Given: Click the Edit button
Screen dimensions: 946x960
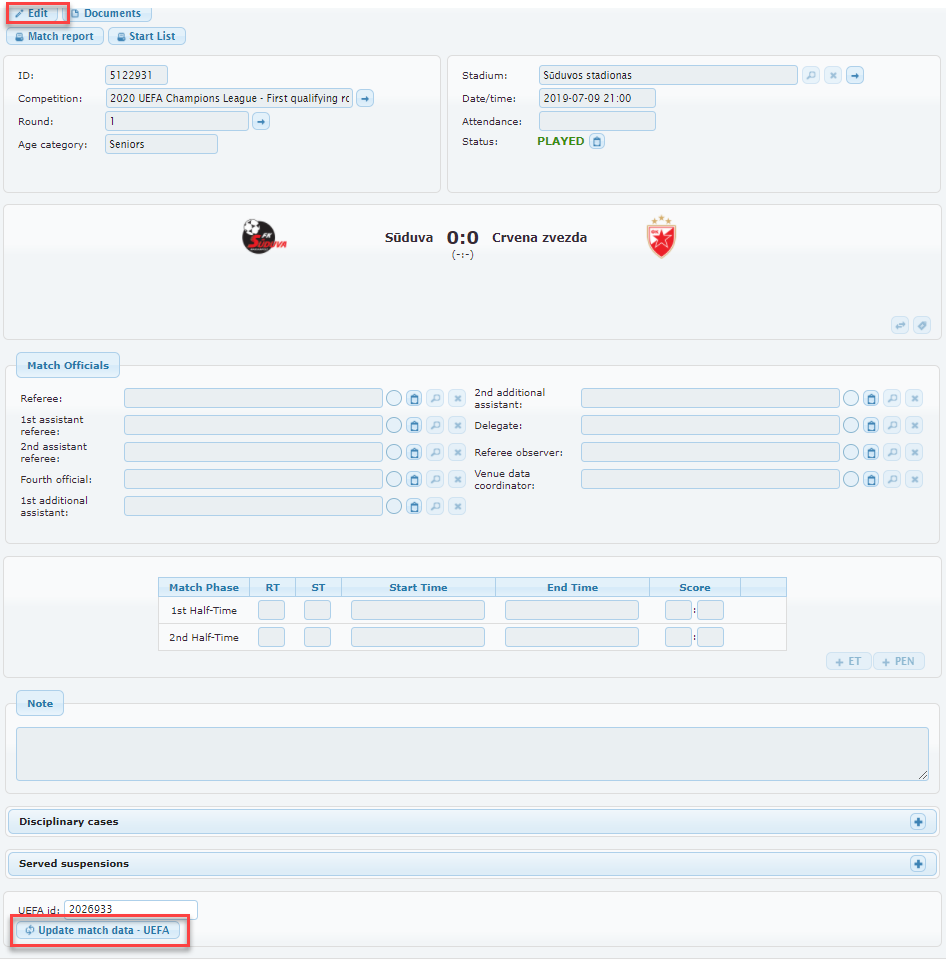Looking at the screenshot, I should [x=31, y=14].
